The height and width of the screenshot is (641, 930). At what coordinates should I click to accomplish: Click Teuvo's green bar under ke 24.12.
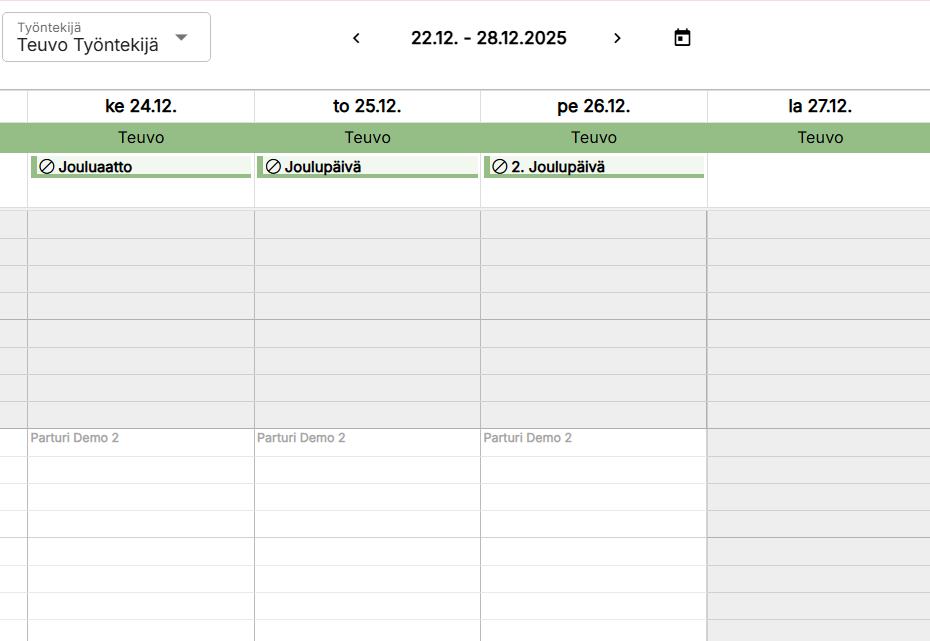pos(141,138)
